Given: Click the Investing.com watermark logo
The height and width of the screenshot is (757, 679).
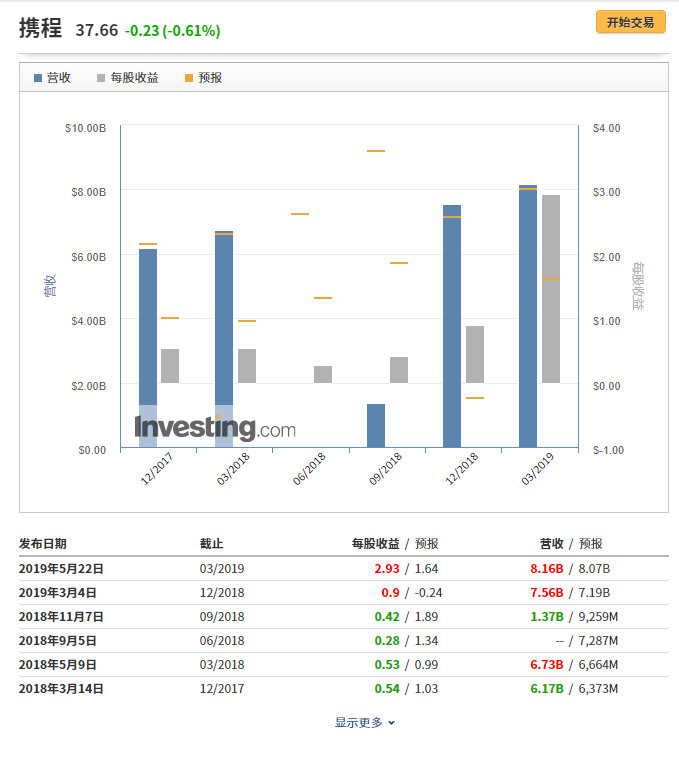Looking at the screenshot, I should (215, 429).
